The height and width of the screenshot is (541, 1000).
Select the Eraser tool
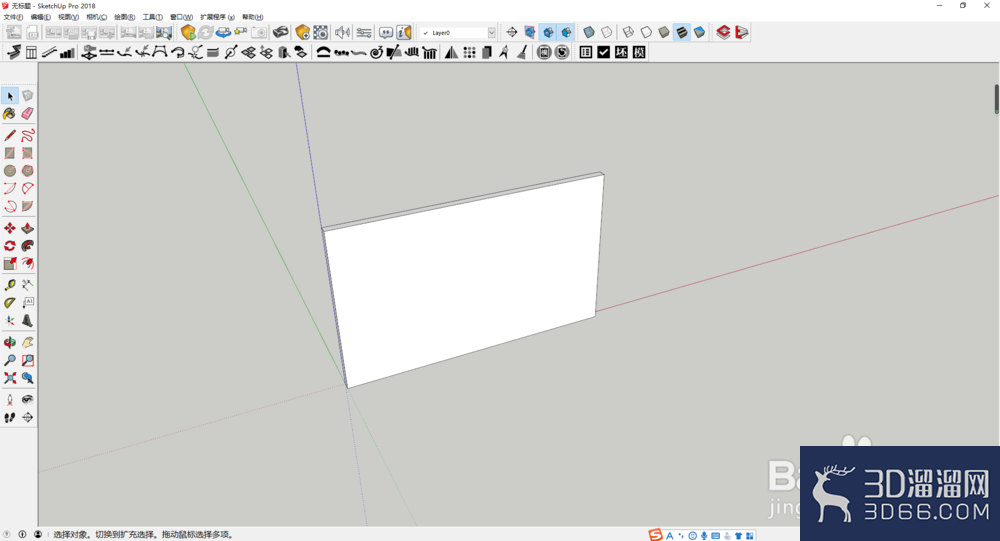[x=27, y=114]
